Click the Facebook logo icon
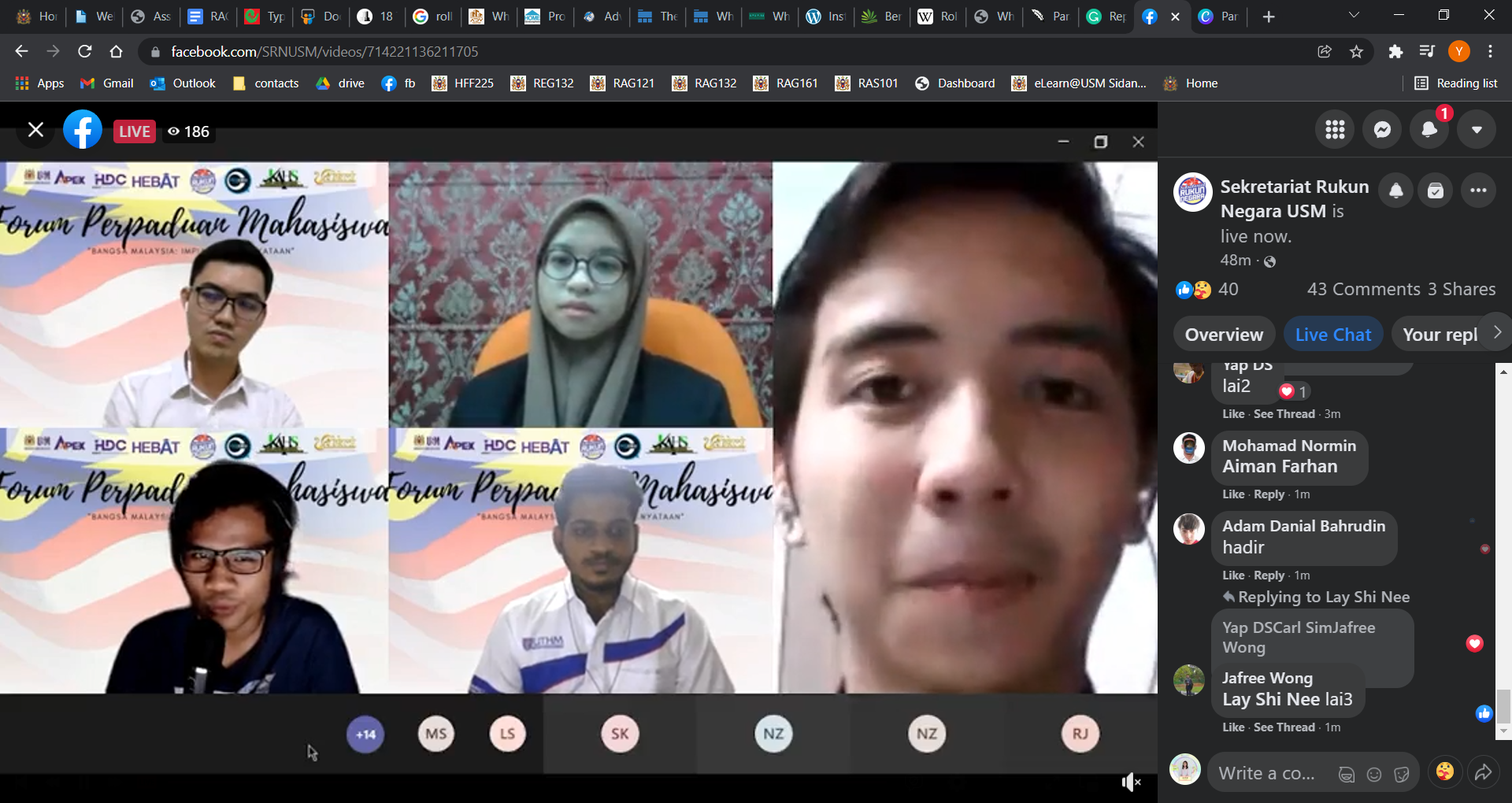 point(83,130)
